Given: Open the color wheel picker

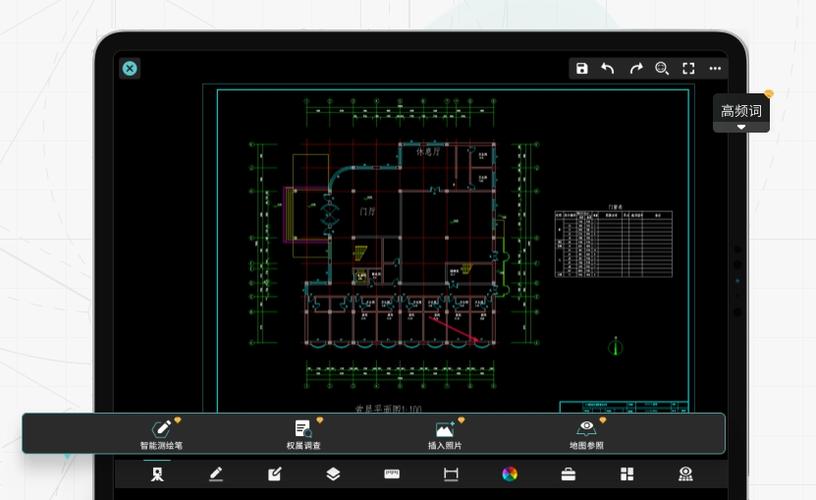Looking at the screenshot, I should pos(509,474).
